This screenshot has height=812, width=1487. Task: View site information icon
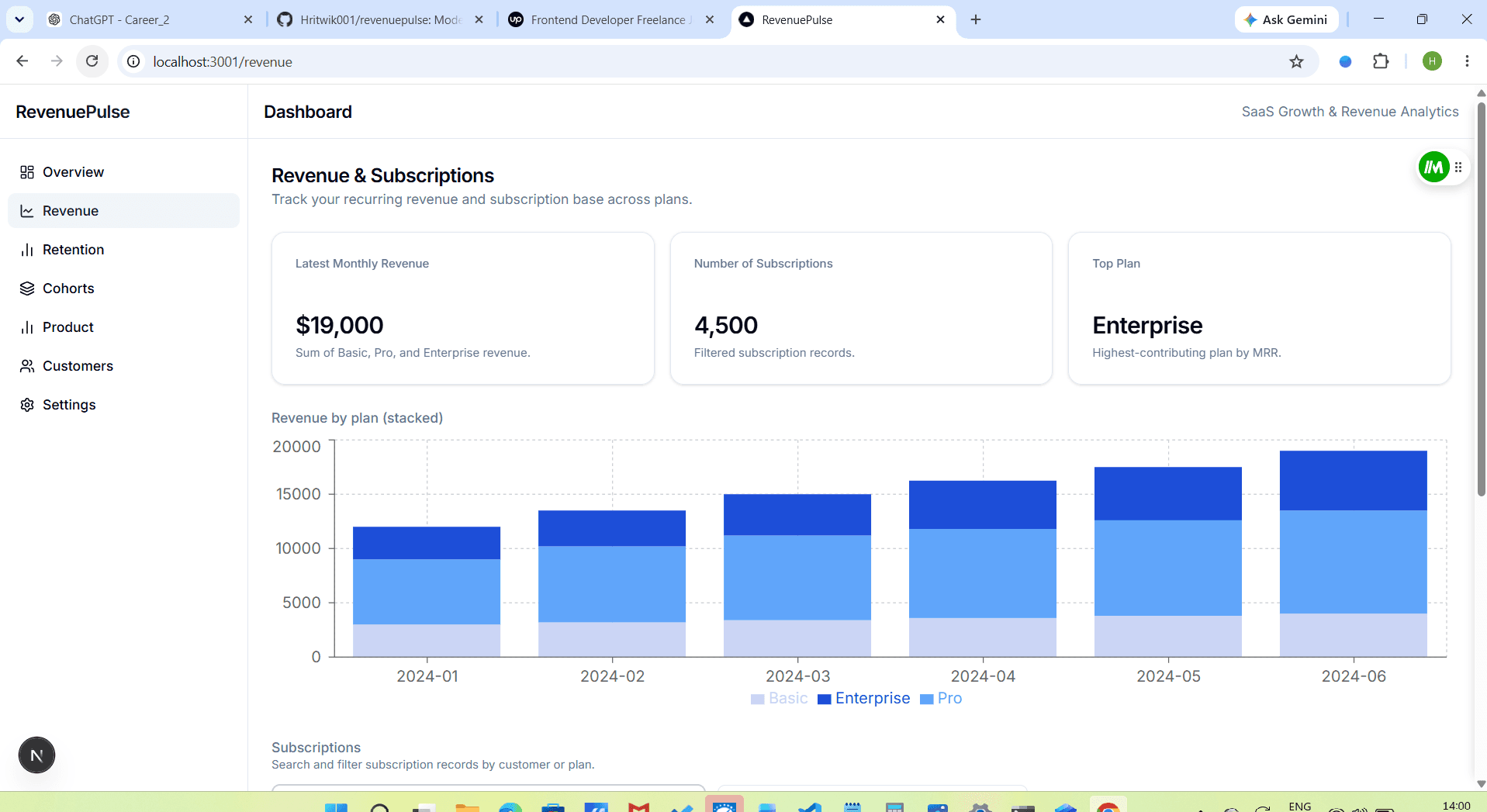click(x=134, y=61)
